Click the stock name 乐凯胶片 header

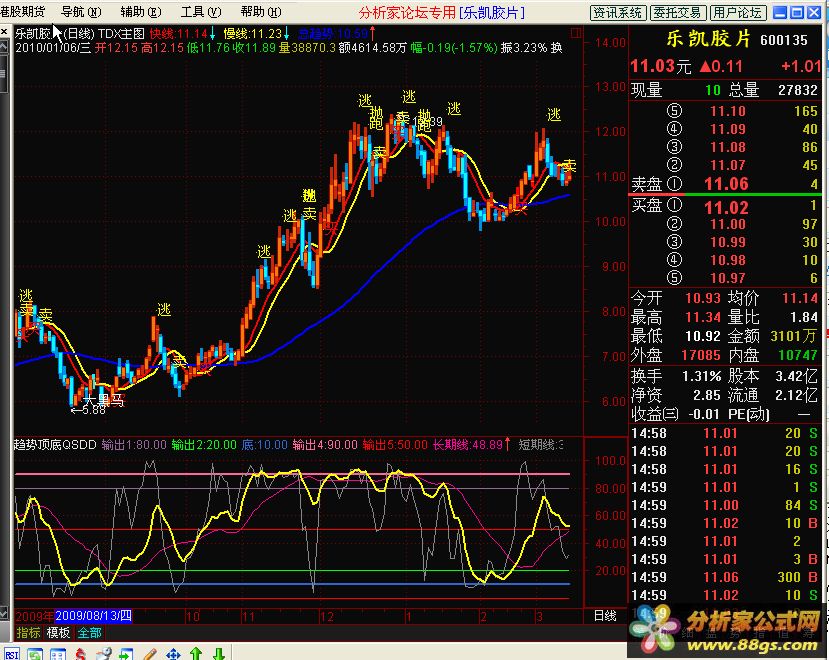(x=708, y=39)
